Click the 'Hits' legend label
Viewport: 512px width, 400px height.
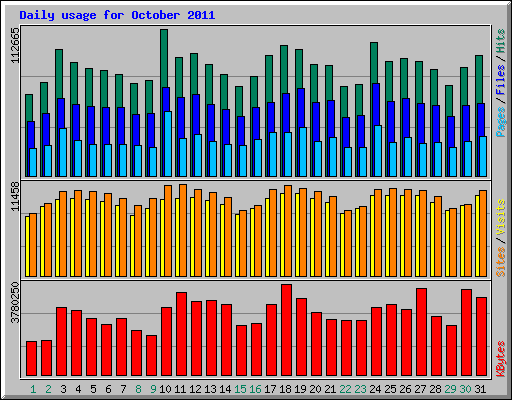tap(501, 41)
